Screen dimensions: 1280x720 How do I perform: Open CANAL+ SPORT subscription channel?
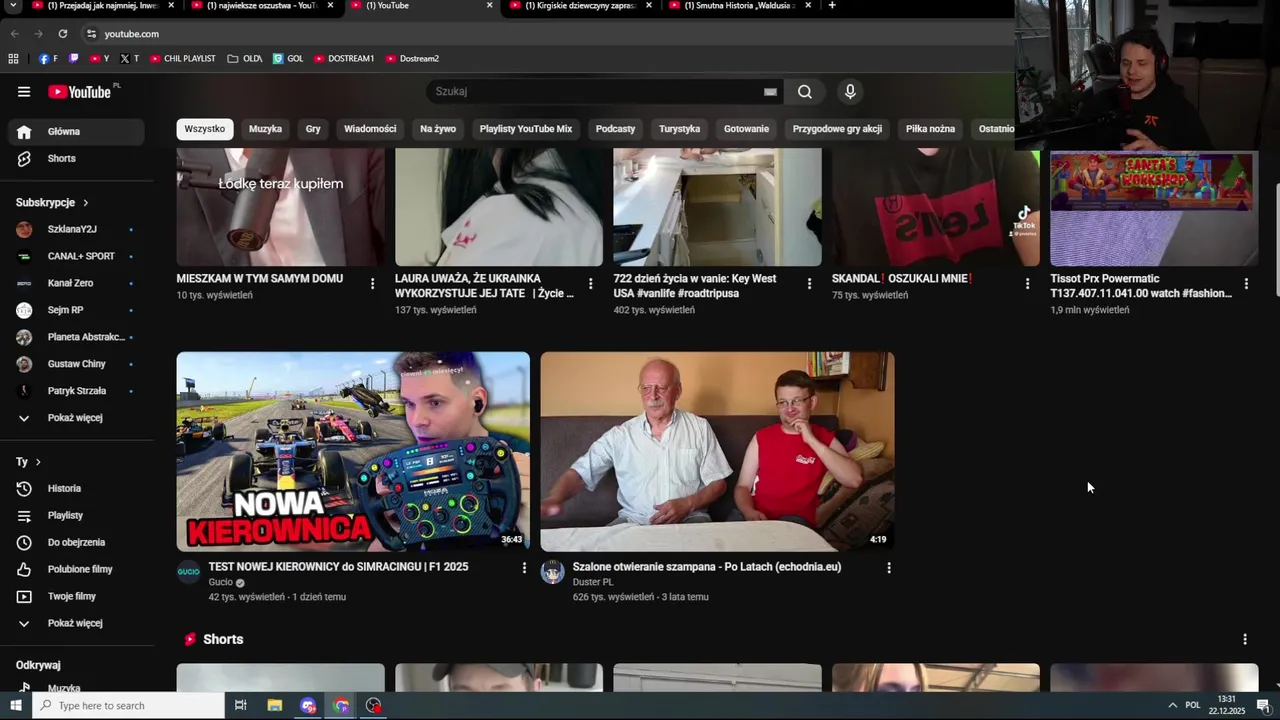(x=77, y=257)
